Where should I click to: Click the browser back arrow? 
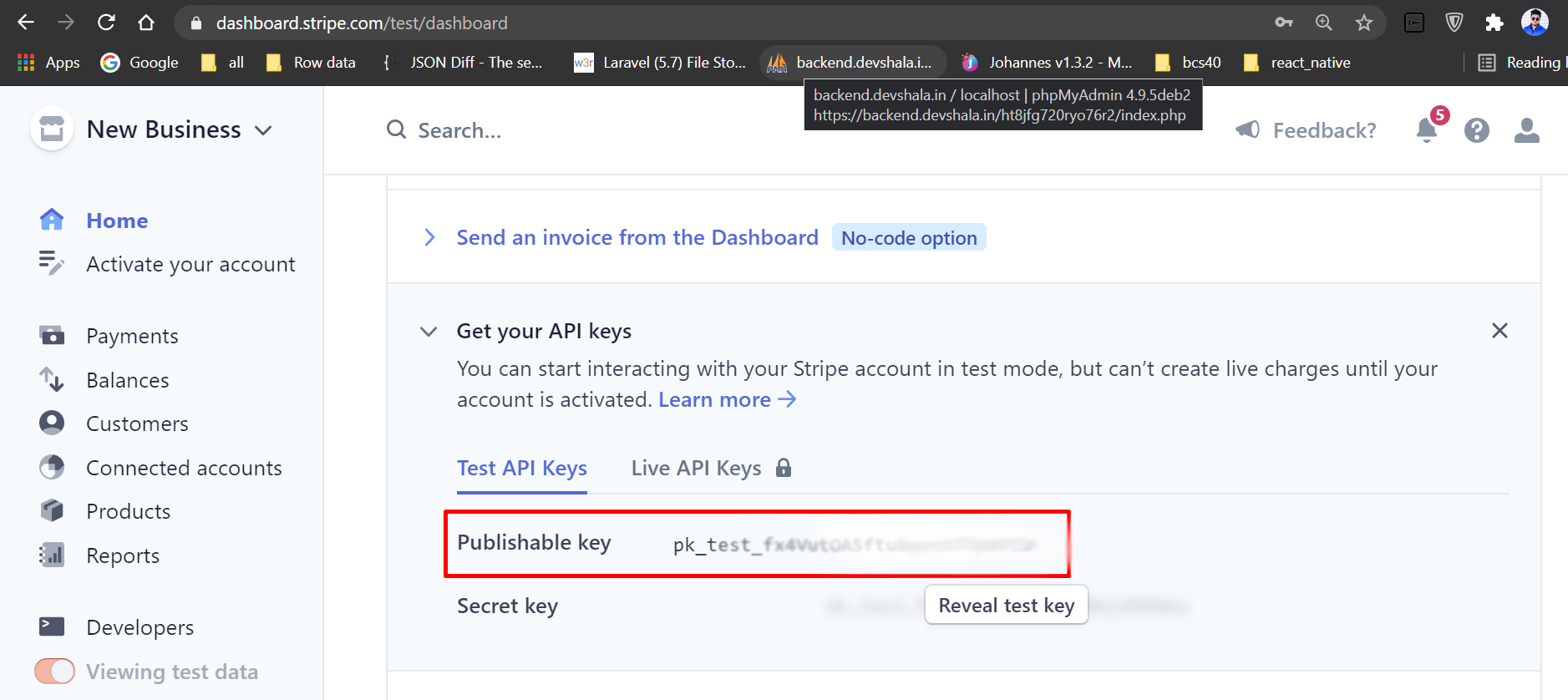[x=26, y=23]
